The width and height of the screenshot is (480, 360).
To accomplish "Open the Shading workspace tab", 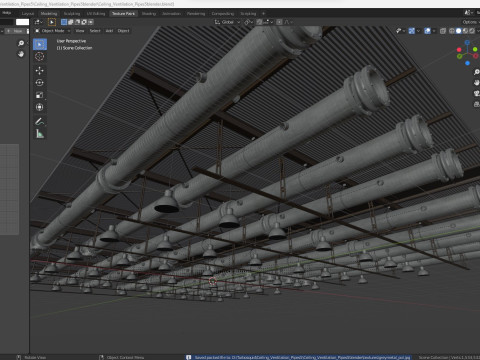I will (149, 14).
